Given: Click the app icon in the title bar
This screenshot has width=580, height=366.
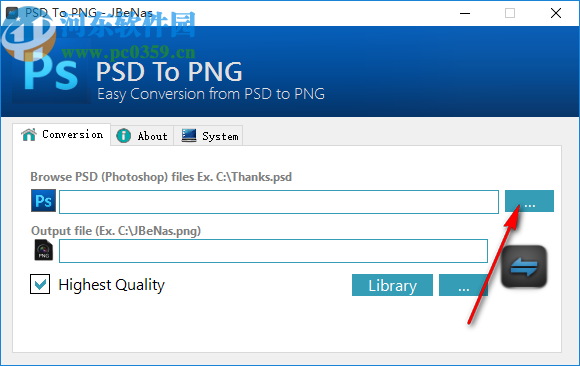Looking at the screenshot, I should click(13, 13).
